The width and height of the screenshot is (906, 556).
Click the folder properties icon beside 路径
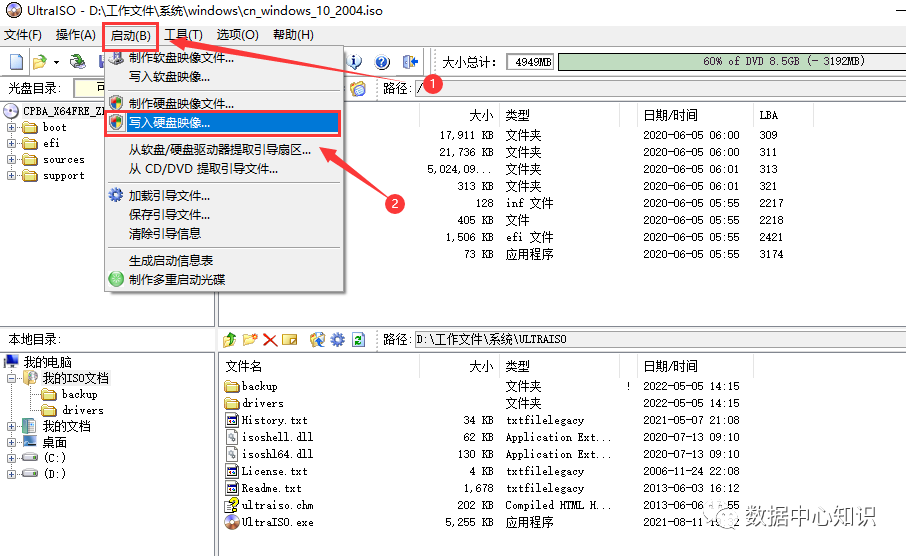(x=358, y=88)
